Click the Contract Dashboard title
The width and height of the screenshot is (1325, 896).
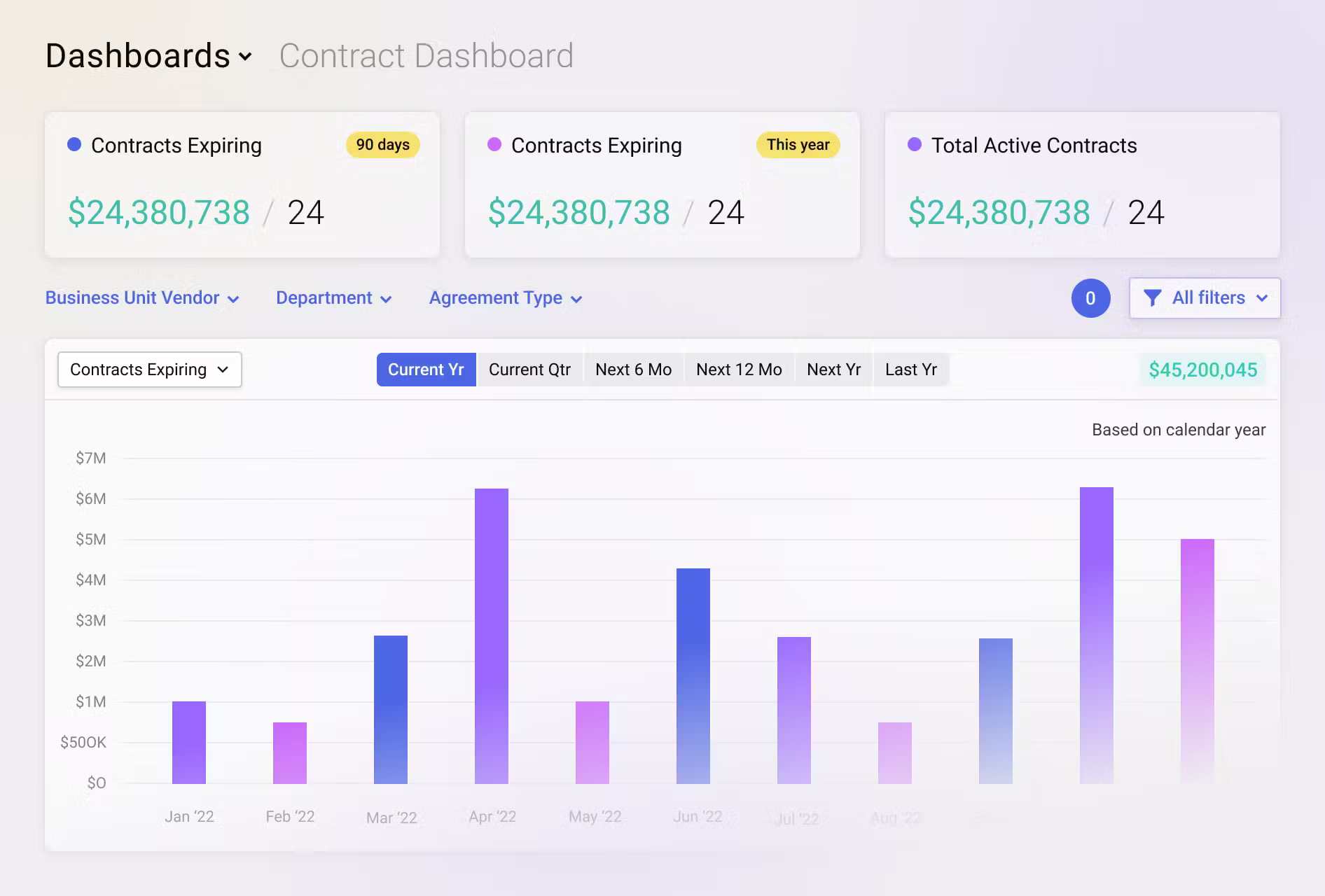(426, 56)
